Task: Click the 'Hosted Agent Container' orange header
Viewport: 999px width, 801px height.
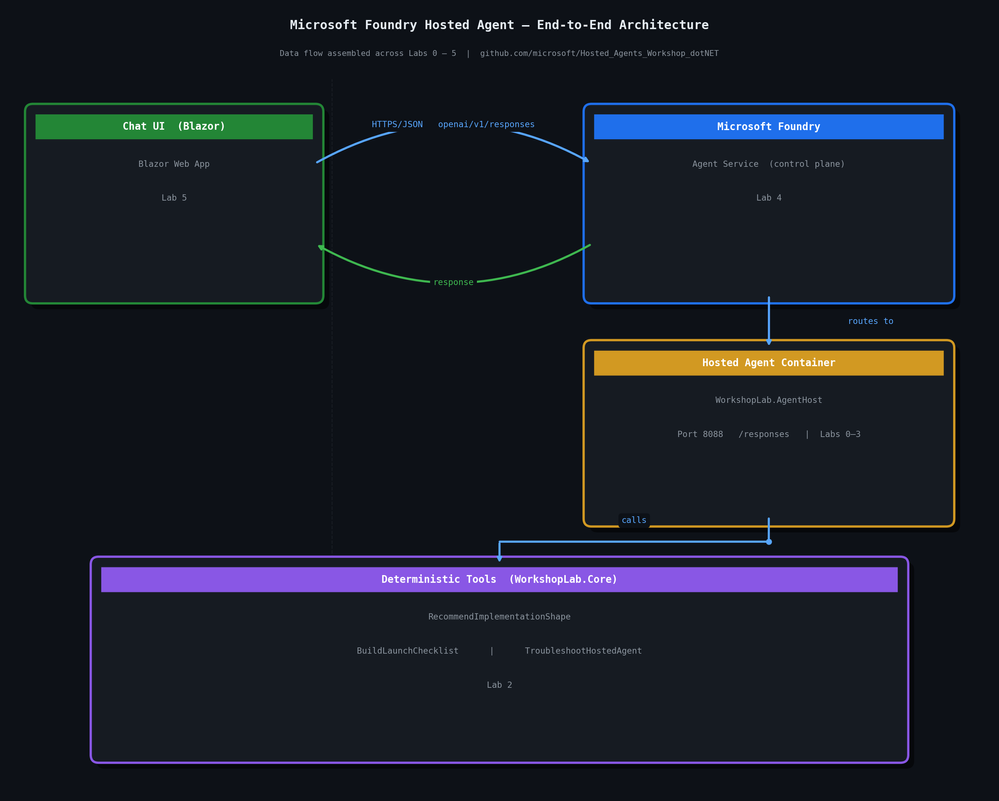Action: tap(768, 363)
